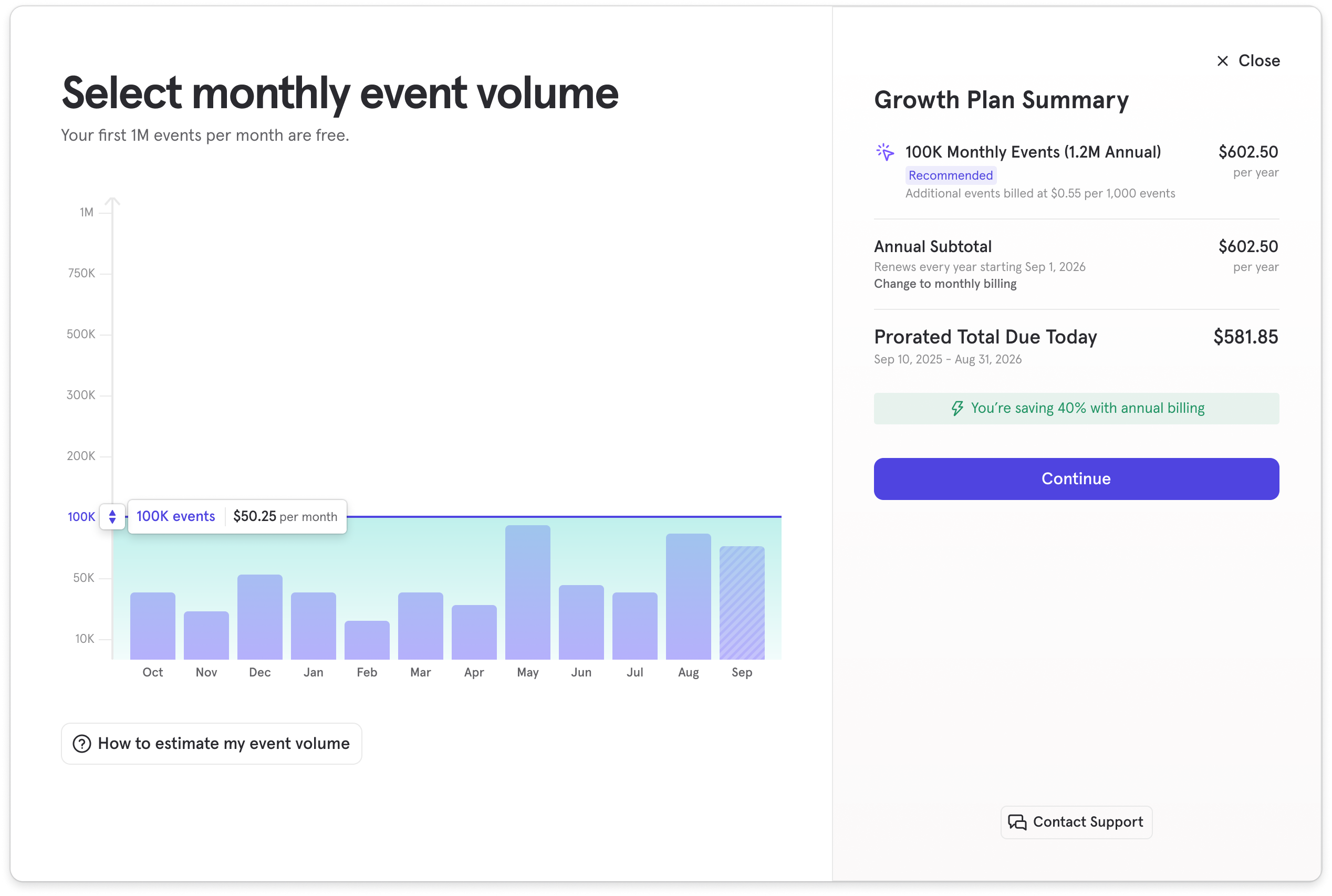Click the annual billing savings banner

tap(1076, 409)
